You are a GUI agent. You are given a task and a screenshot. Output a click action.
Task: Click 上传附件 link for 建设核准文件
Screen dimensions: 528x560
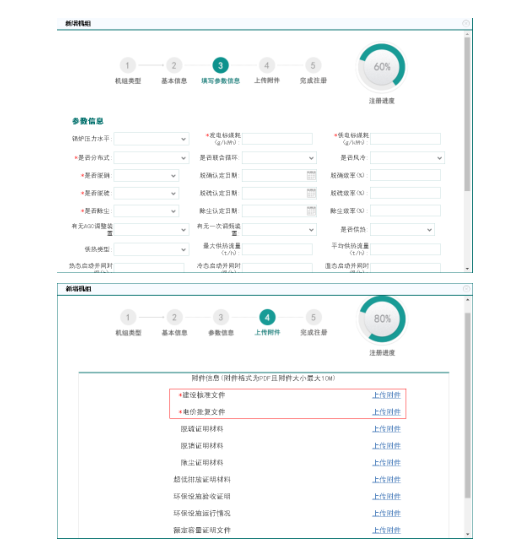[x=387, y=395]
